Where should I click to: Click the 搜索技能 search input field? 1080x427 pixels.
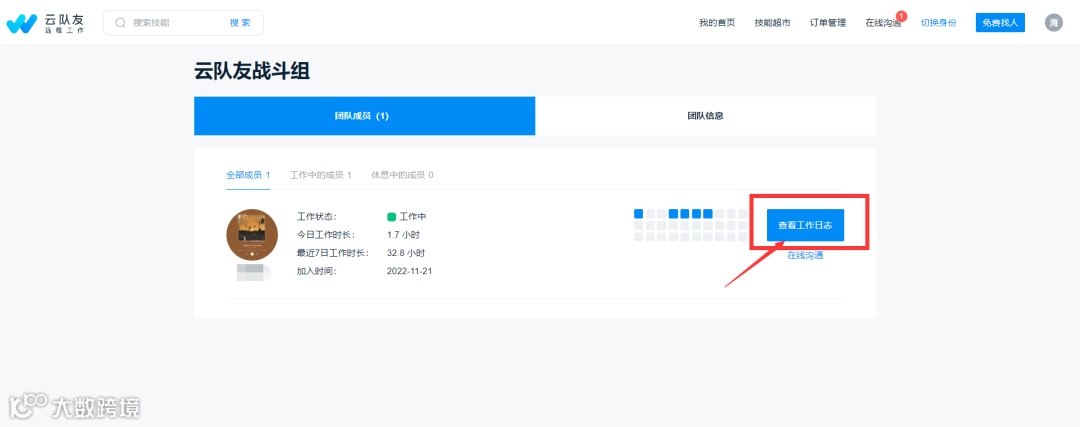pos(176,23)
